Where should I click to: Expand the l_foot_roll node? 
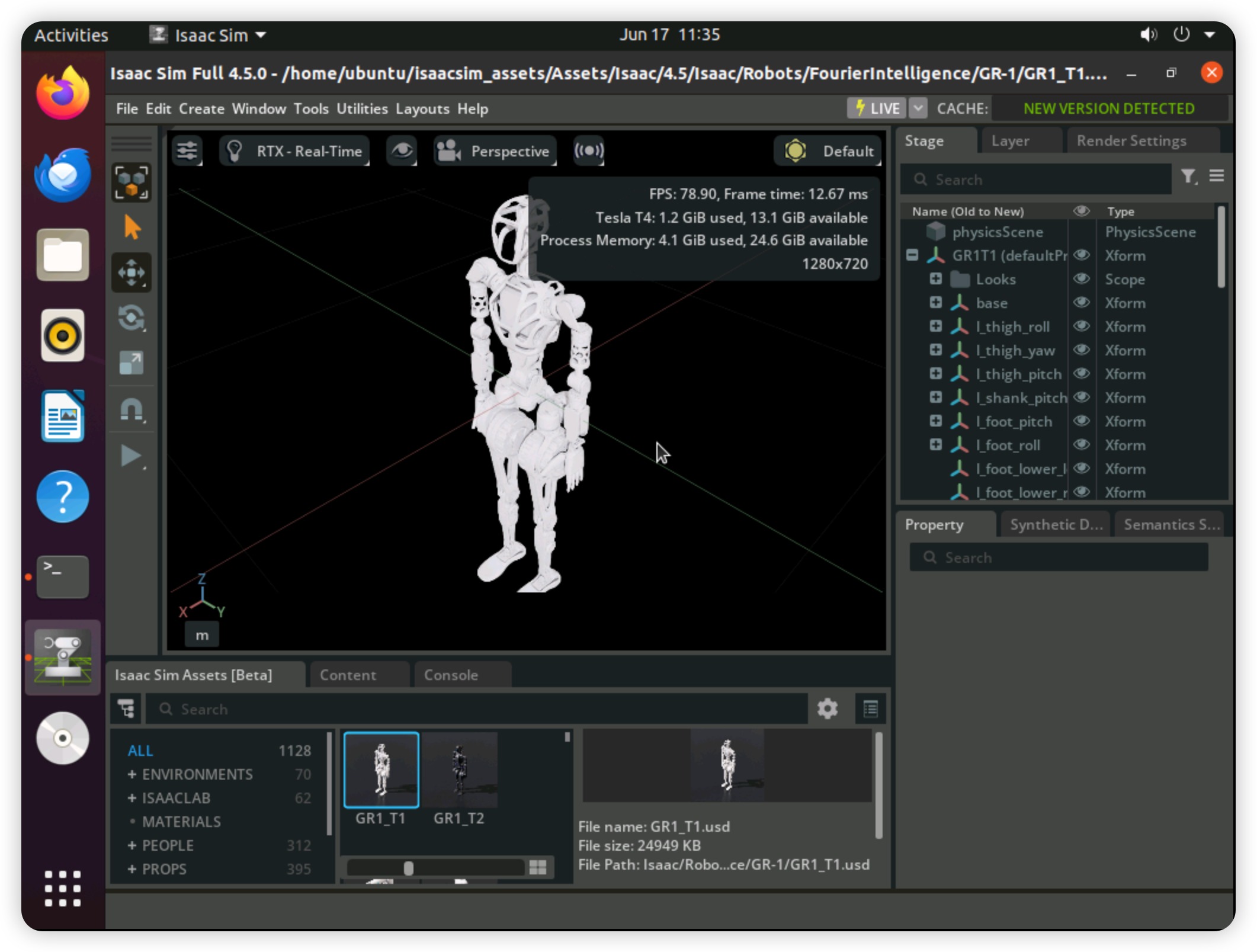click(936, 445)
